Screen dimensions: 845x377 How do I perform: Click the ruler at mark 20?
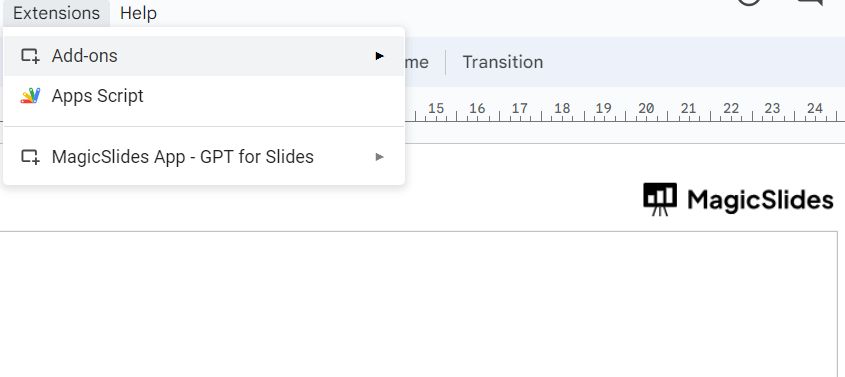[x=646, y=109]
